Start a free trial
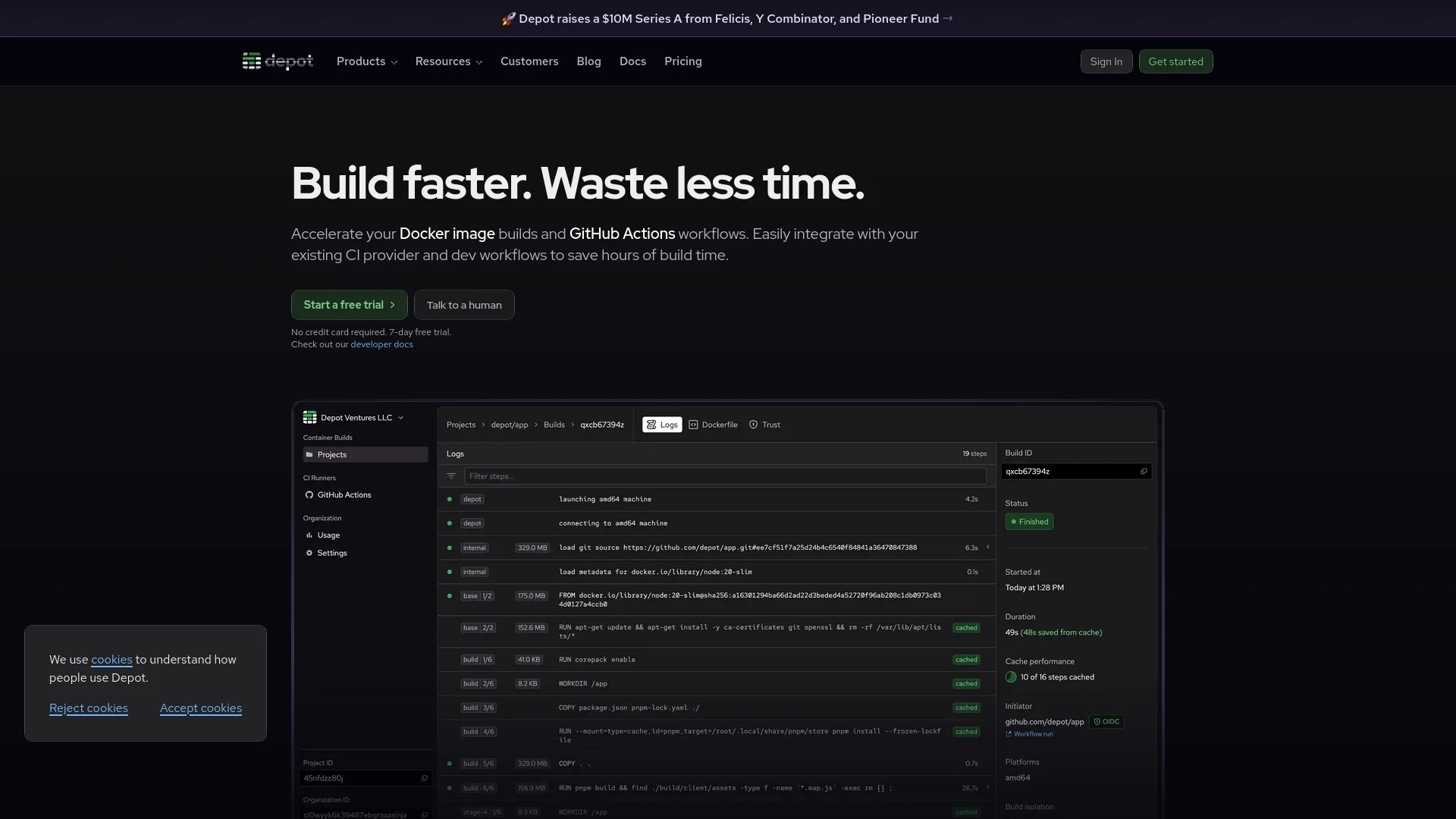This screenshot has height=819, width=1456. coord(350,305)
